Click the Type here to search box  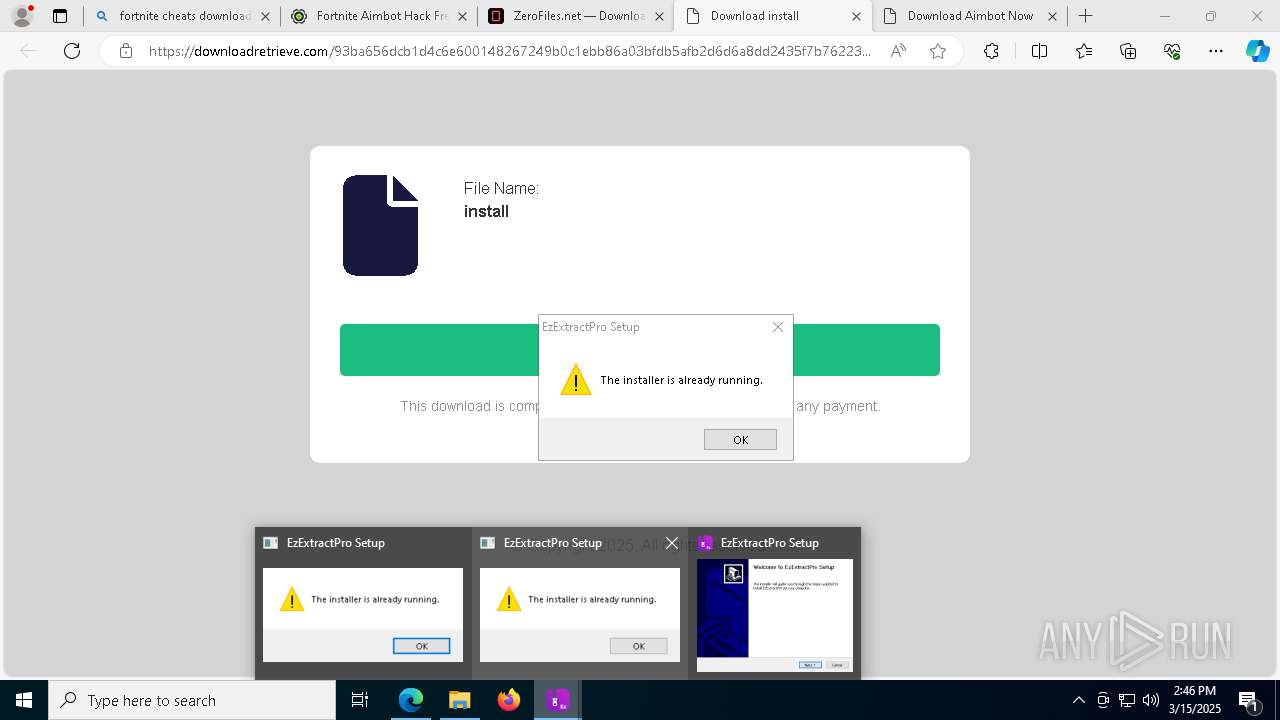tap(192, 700)
